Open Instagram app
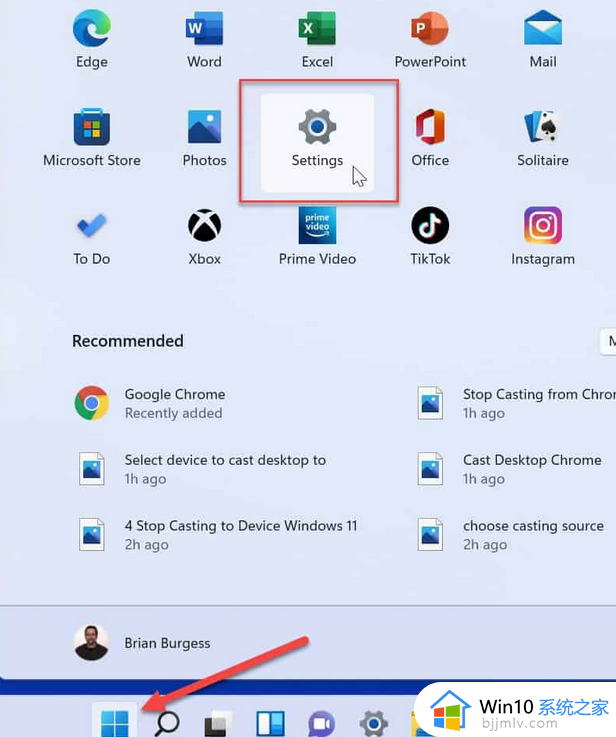The width and height of the screenshot is (616, 737). [543, 237]
